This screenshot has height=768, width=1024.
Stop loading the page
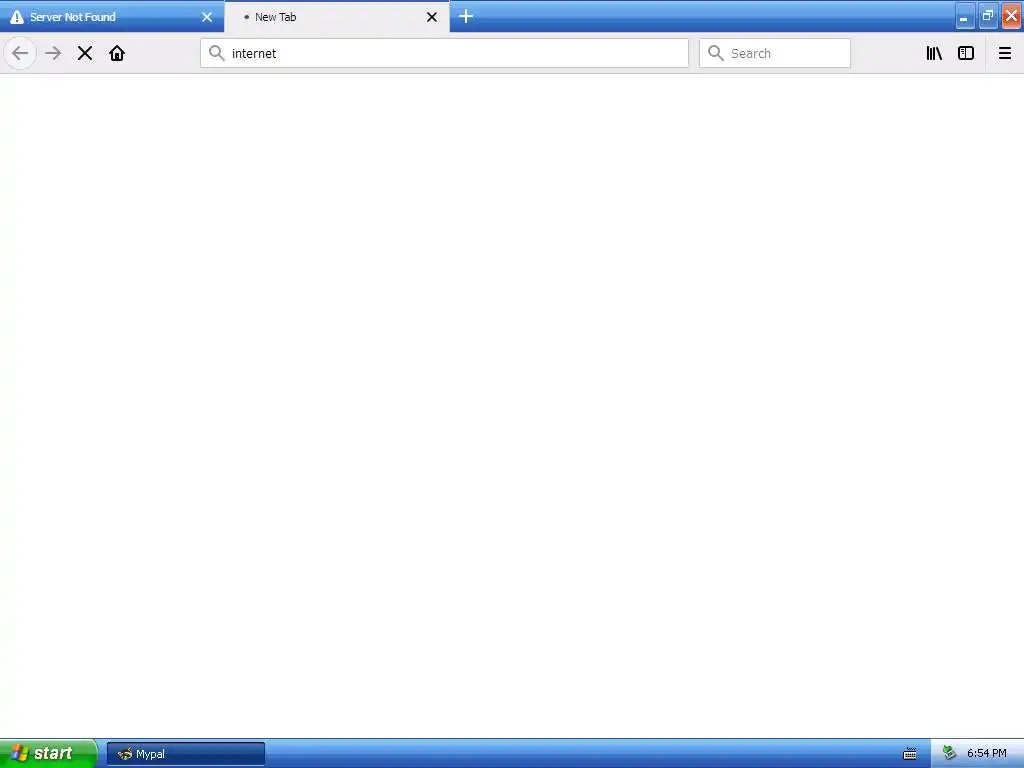85,53
